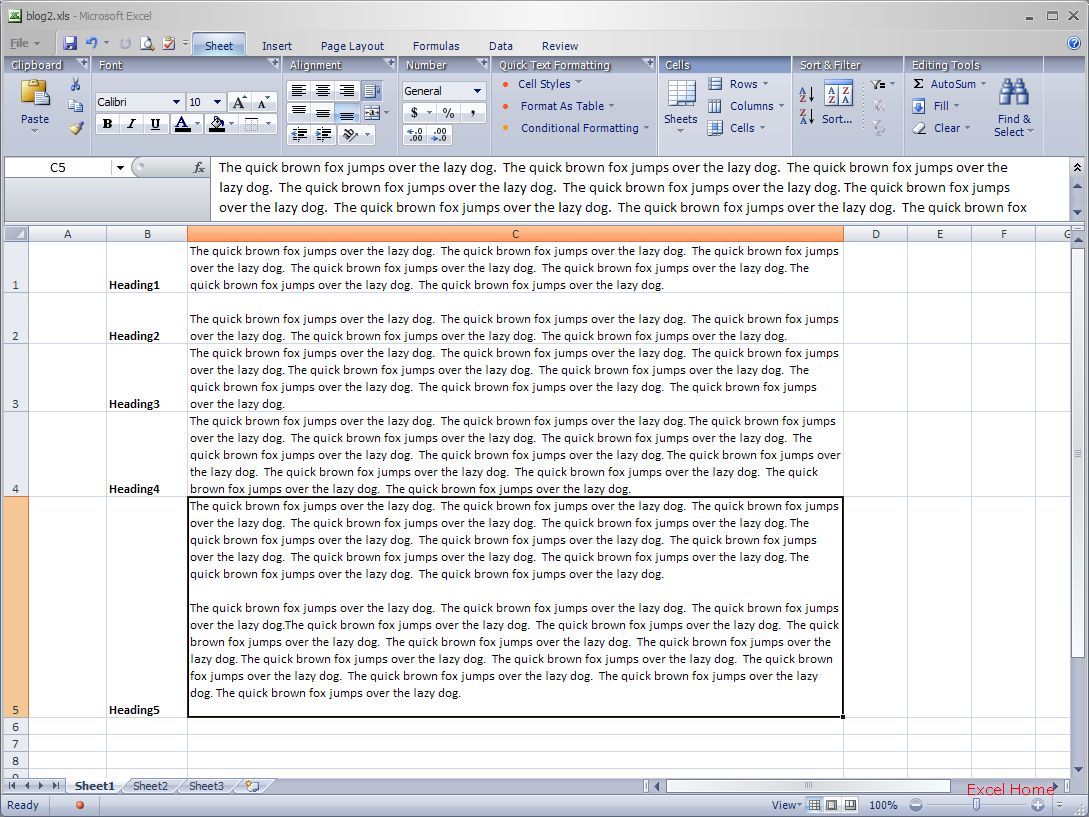Toggle Bold formatting button
This screenshot has width=1089, height=817.
pyautogui.click(x=107, y=124)
